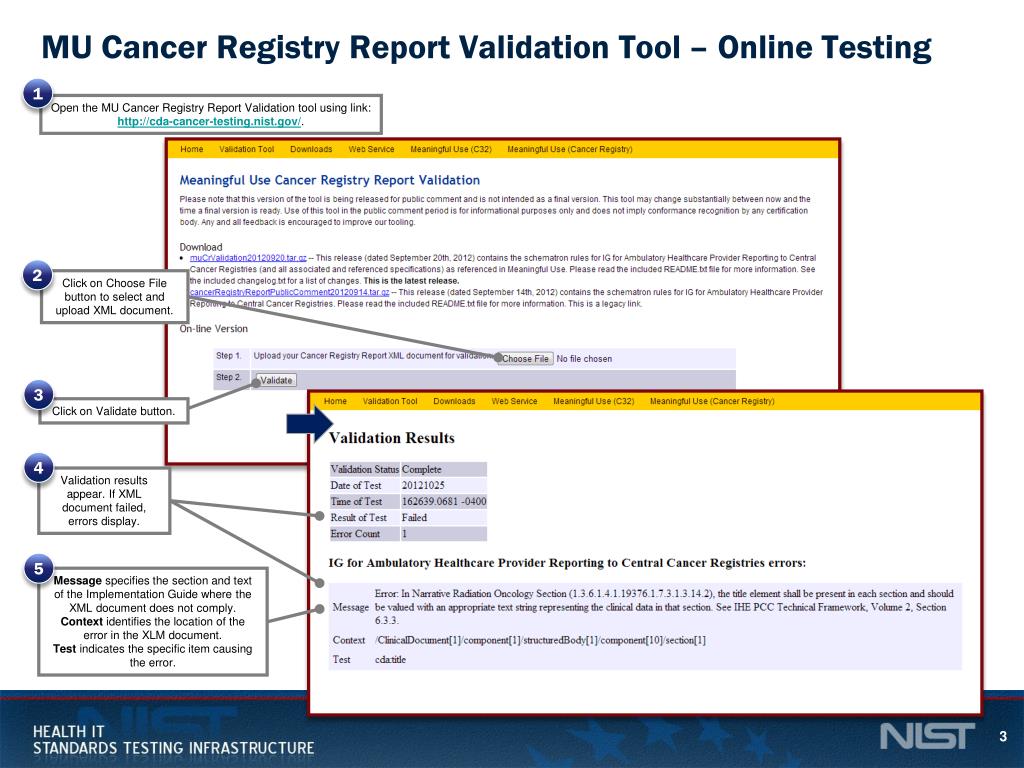Select the time value 162639.0681 -0400

click(443, 501)
